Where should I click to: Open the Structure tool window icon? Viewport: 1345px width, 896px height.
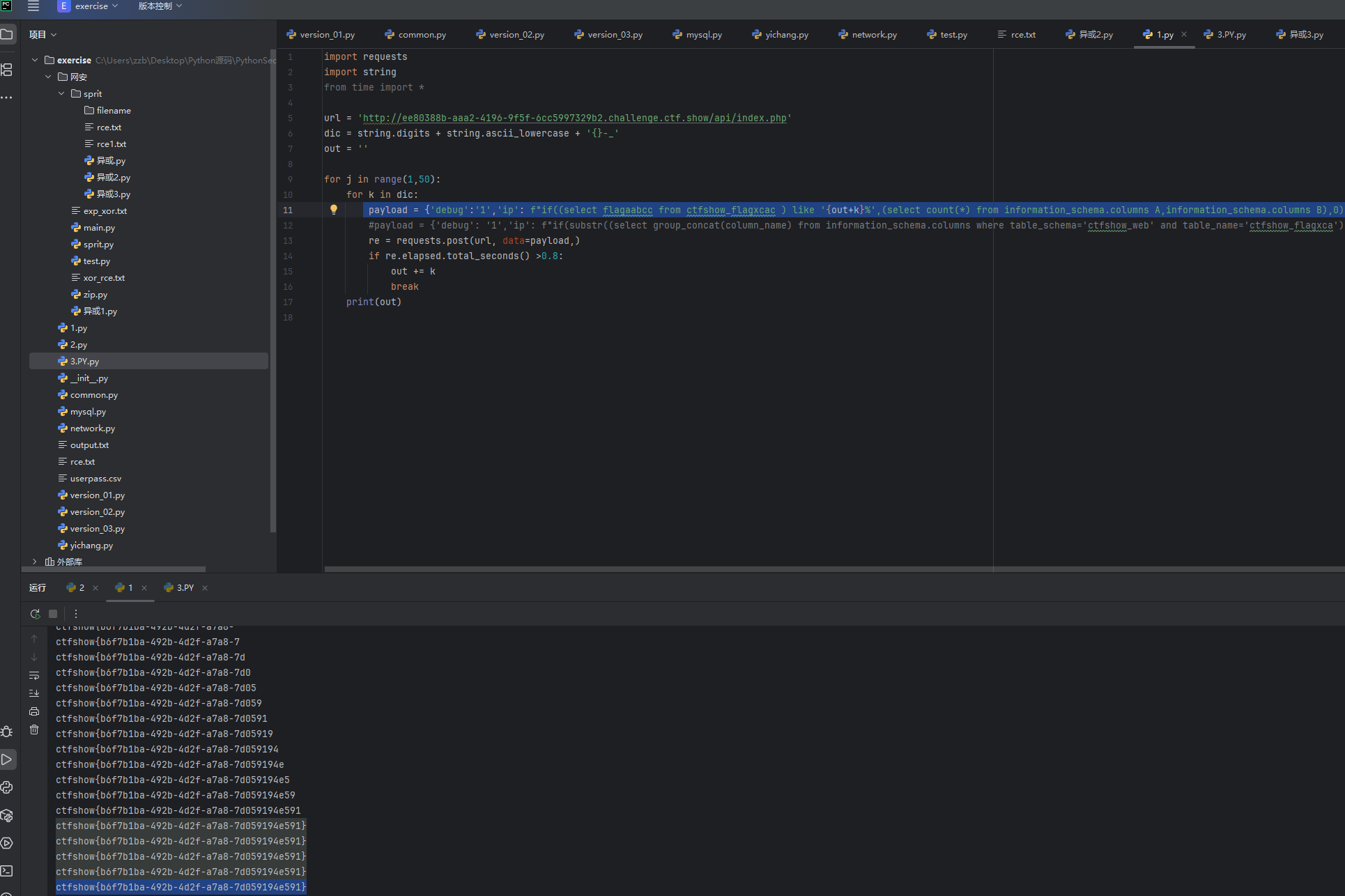tap(7, 70)
